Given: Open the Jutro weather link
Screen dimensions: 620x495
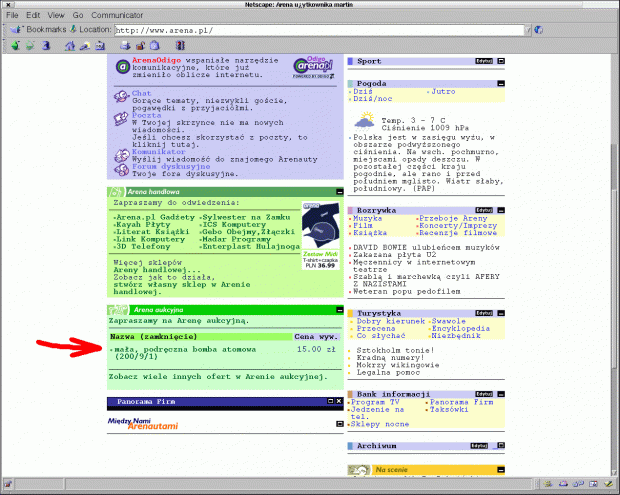Looking at the screenshot, I should (443, 91).
